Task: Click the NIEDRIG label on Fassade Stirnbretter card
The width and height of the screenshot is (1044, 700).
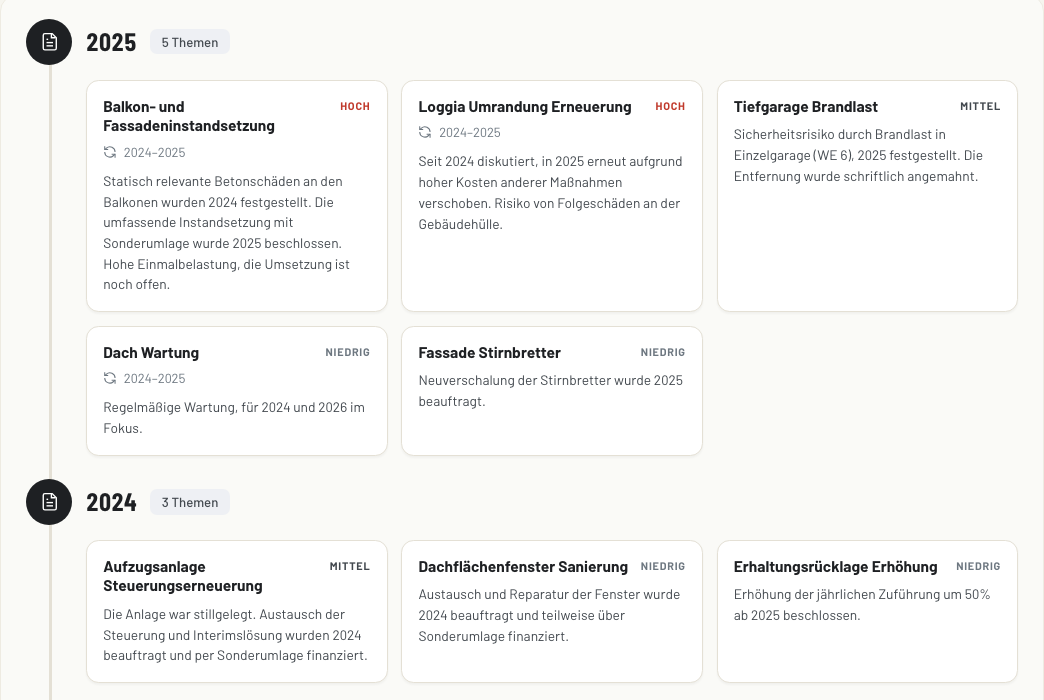Action: coord(662,352)
